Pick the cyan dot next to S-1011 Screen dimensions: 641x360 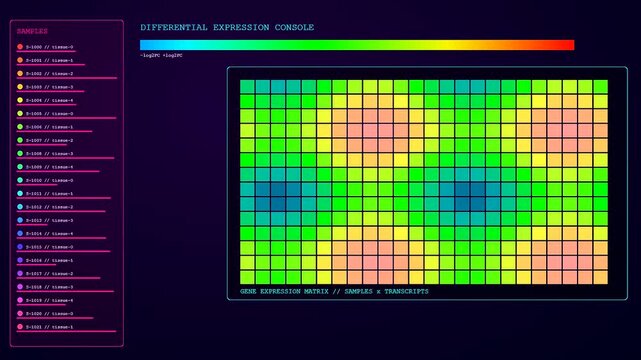coord(20,194)
